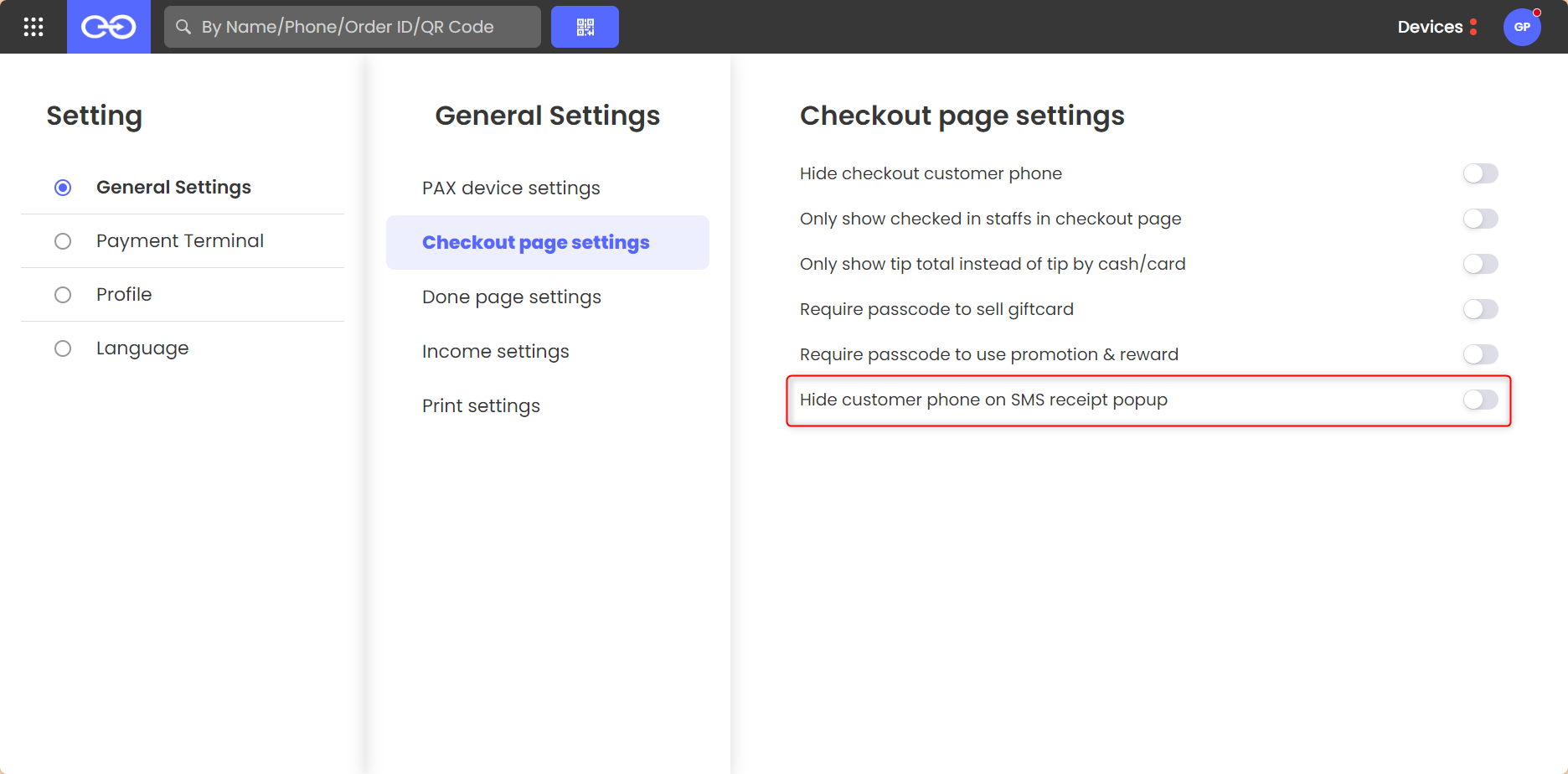This screenshot has height=774, width=1568.
Task: Enable only show tip total toggle
Action: coord(1480,264)
